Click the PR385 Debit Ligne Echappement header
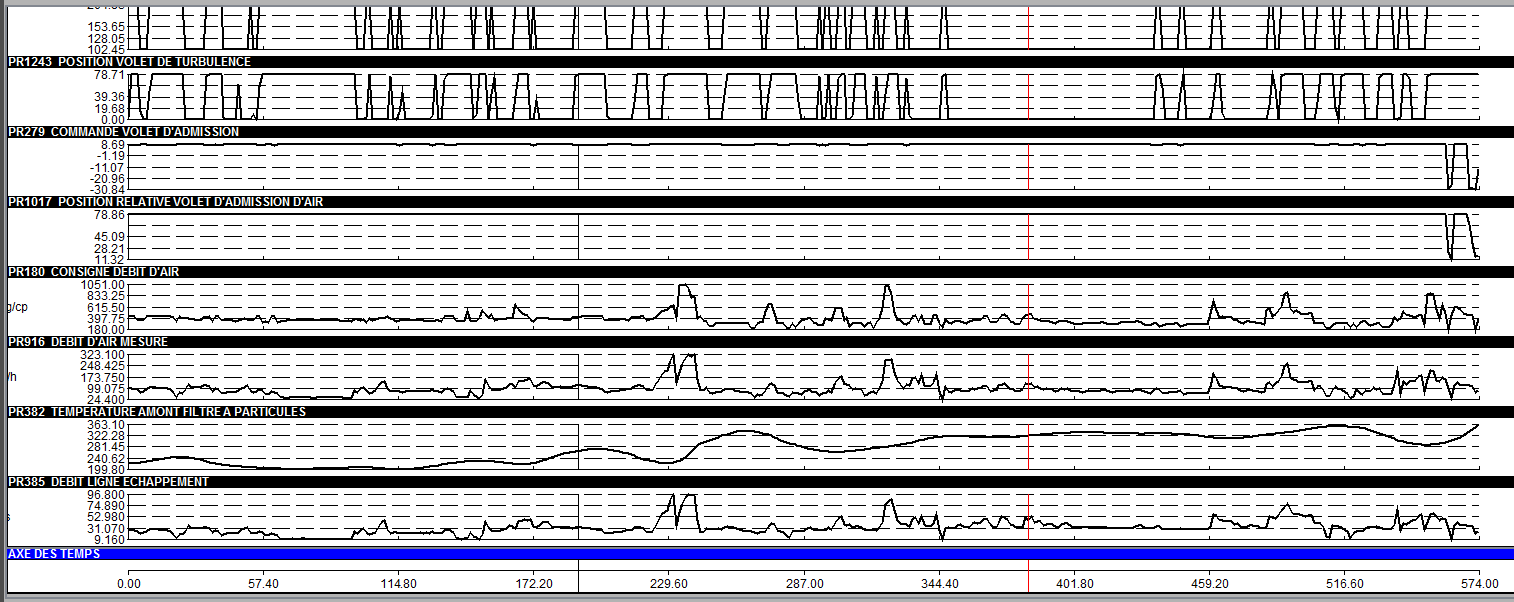1514x602 pixels. pyautogui.click(x=759, y=482)
